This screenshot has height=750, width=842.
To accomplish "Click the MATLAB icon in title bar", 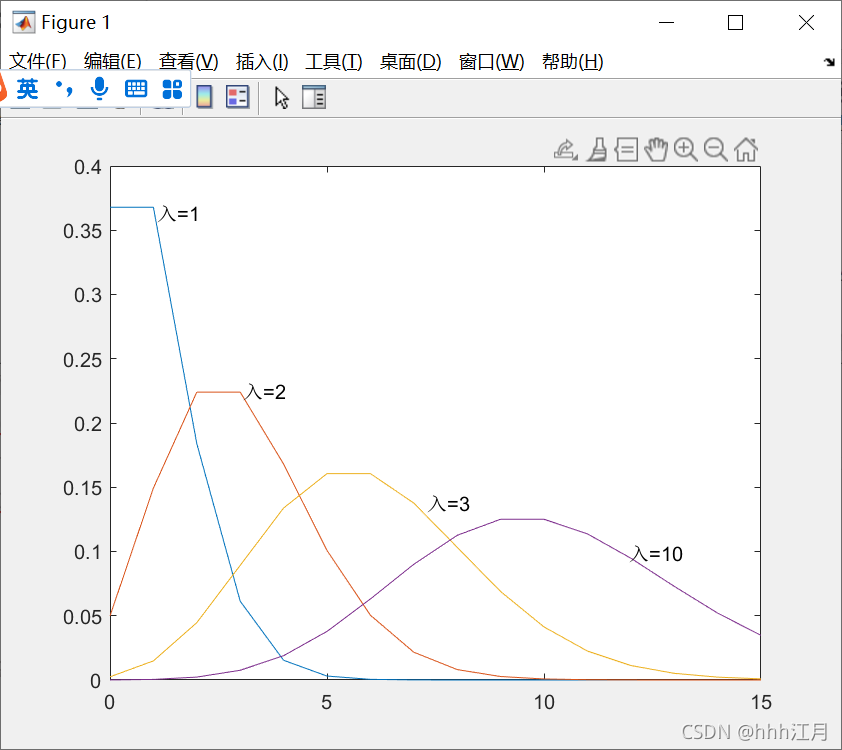I will click(x=24, y=23).
